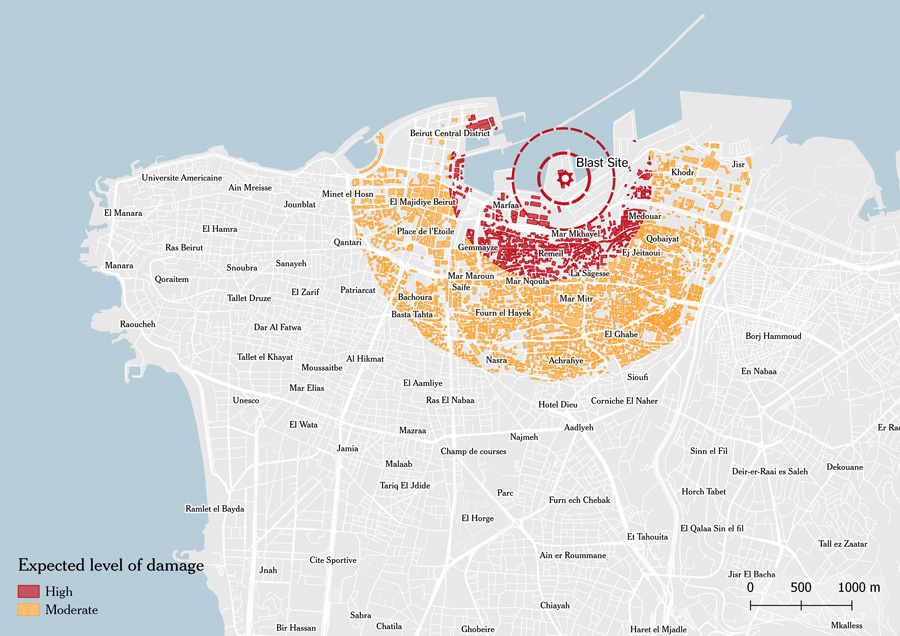Screen dimensions: 900x636
Task: Click the 'Expected level of damage' legend title
Action: (111, 566)
